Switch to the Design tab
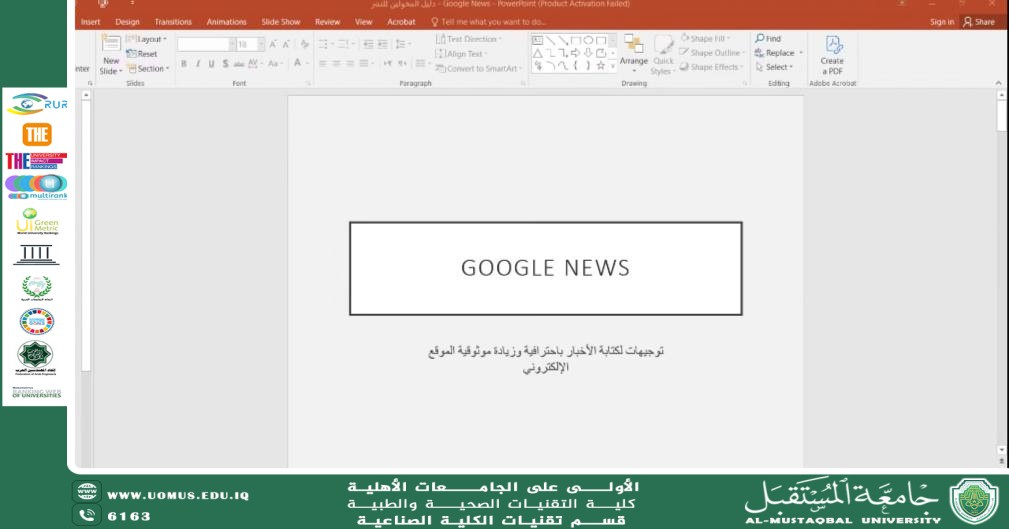 (127, 22)
